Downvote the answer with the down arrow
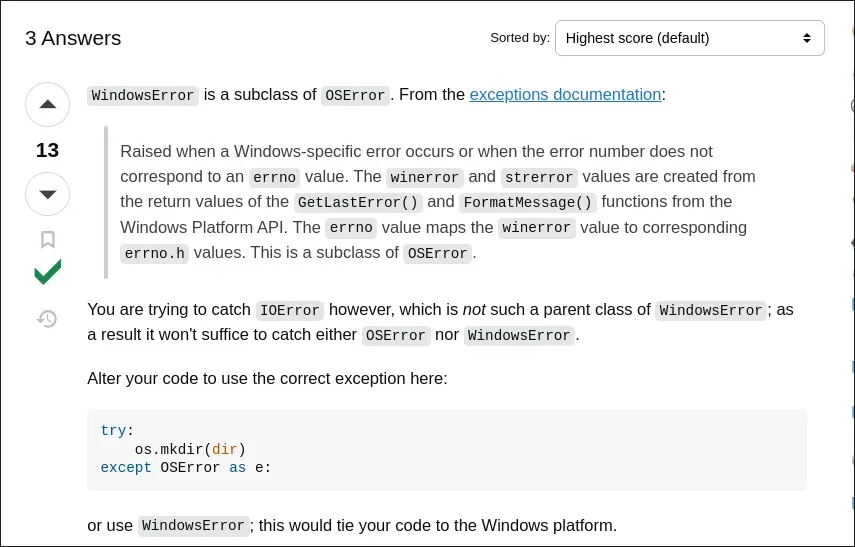855x547 pixels. pos(47,193)
